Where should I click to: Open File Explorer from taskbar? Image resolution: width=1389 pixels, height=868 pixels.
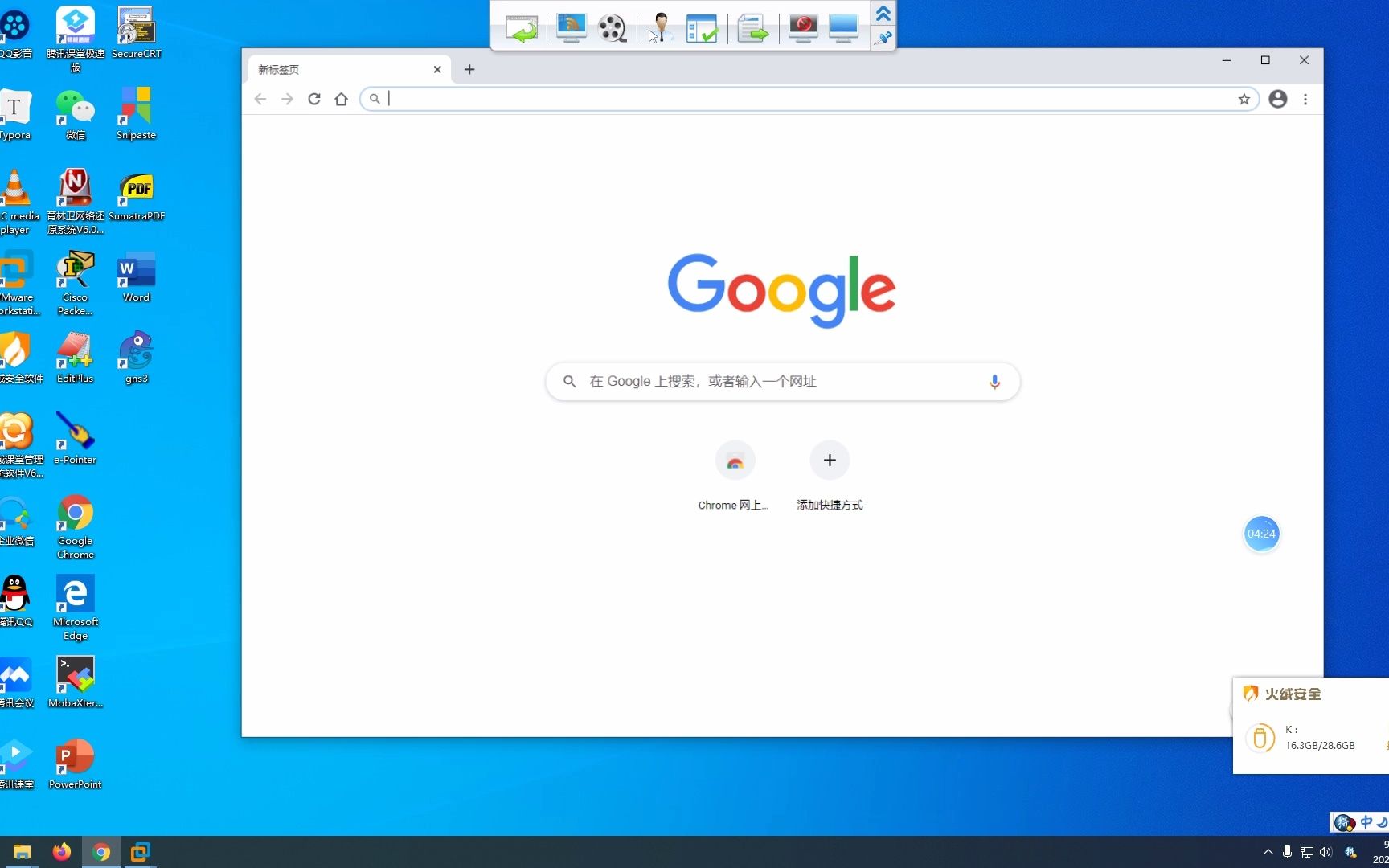[x=22, y=852]
